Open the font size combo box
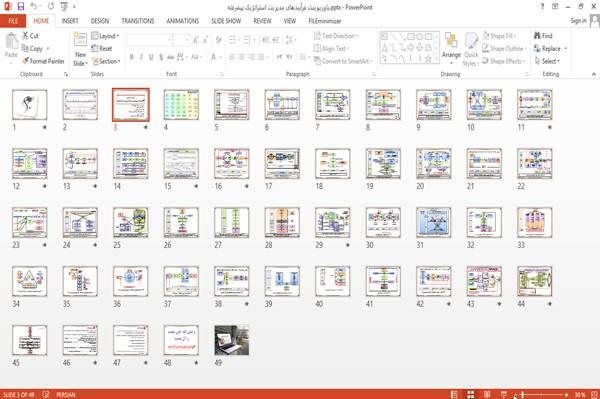 pyautogui.click(x=181, y=40)
